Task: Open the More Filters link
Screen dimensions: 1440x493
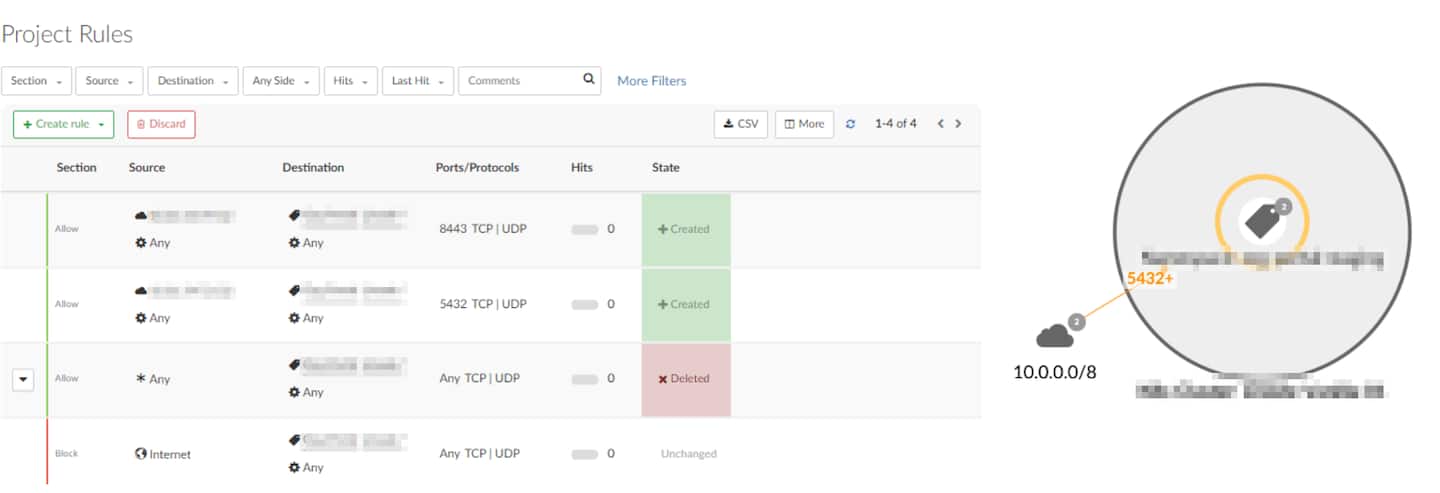Action: coord(651,81)
